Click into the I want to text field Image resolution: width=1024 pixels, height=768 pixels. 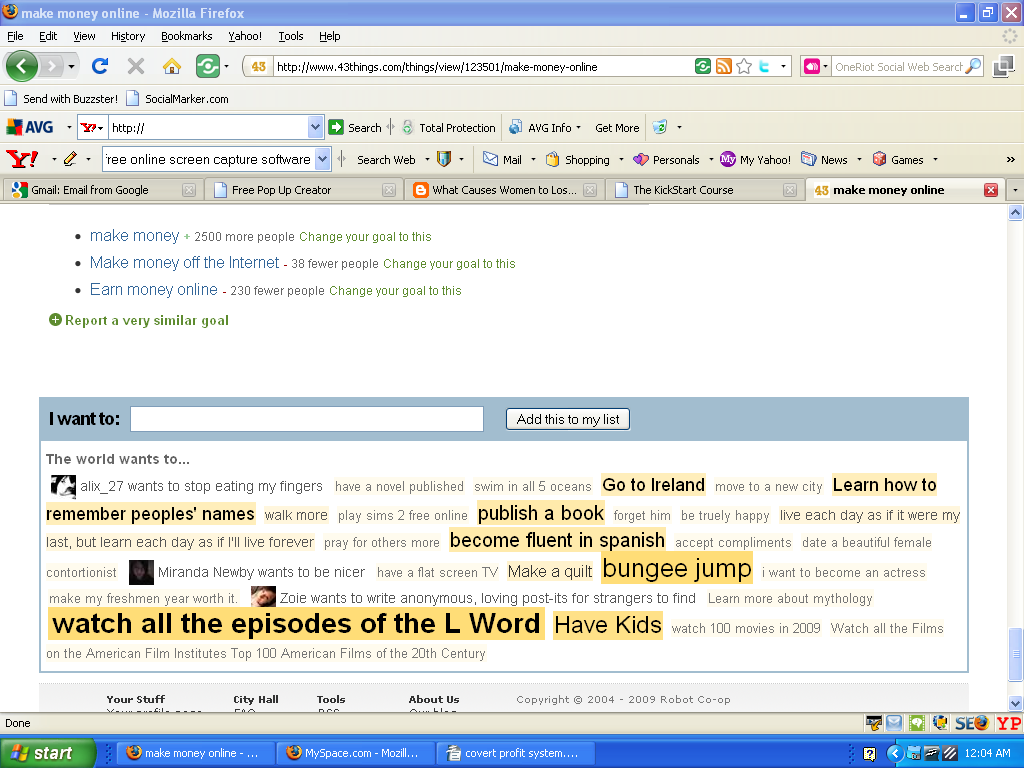click(307, 419)
